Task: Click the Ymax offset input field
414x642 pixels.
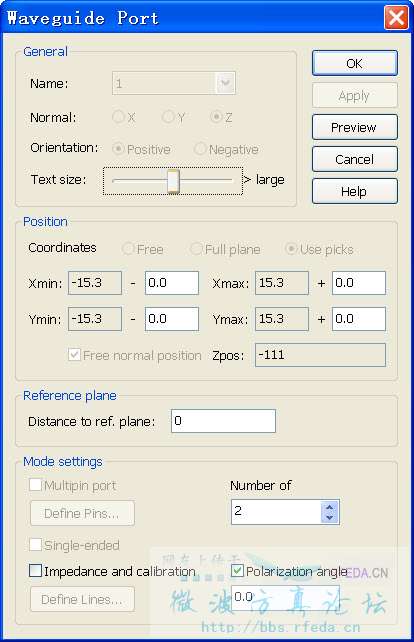Action: coord(359,319)
